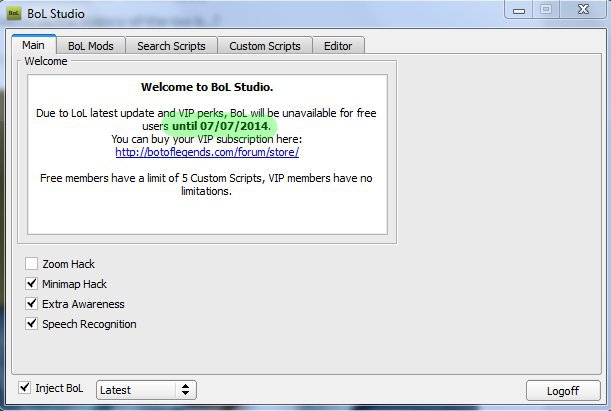Click the 'Welcome to BoL Studio.' heading
This screenshot has width=611, height=411.
pyautogui.click(x=207, y=87)
